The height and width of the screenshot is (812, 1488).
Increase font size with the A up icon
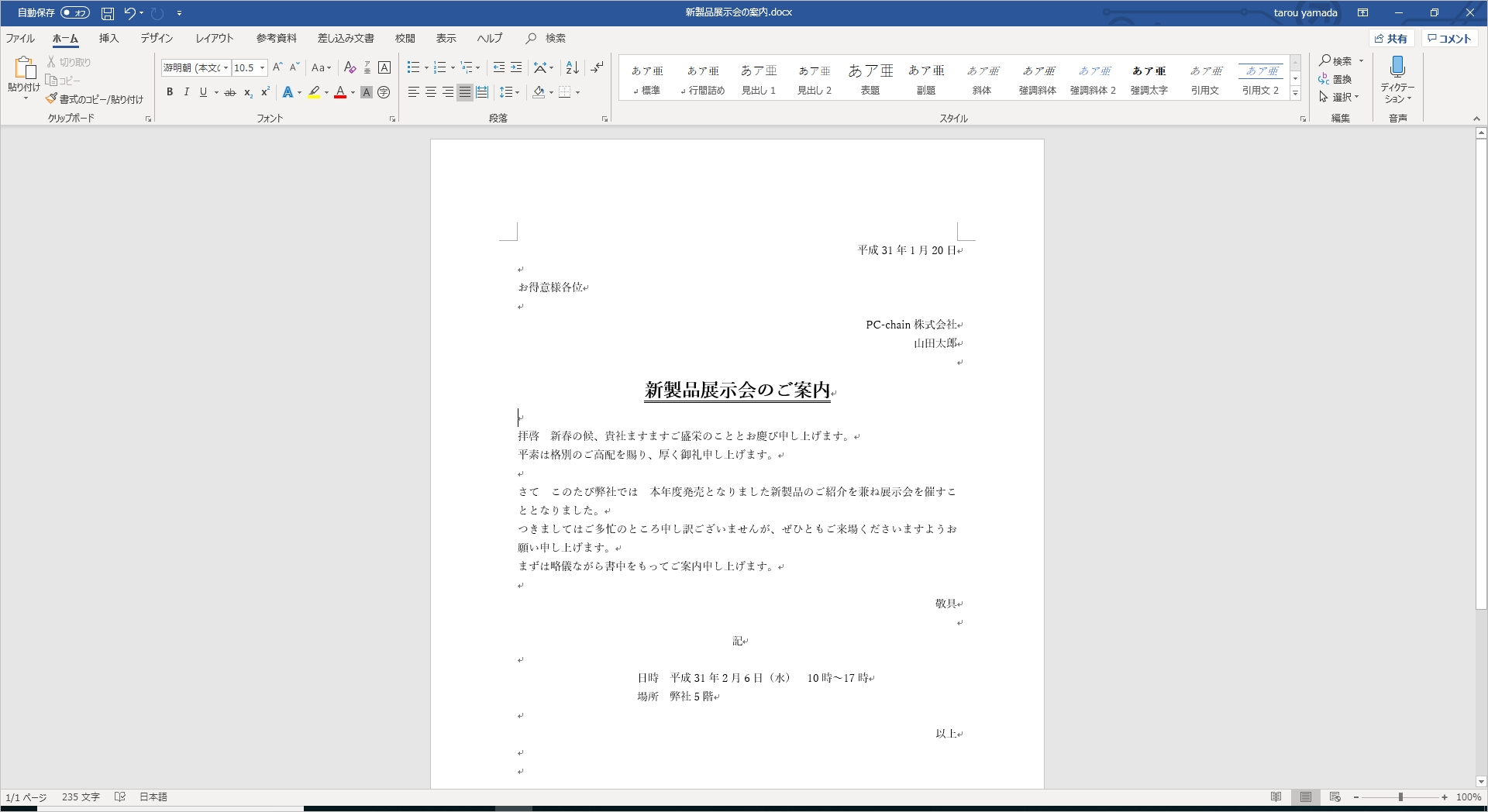pyautogui.click(x=277, y=67)
